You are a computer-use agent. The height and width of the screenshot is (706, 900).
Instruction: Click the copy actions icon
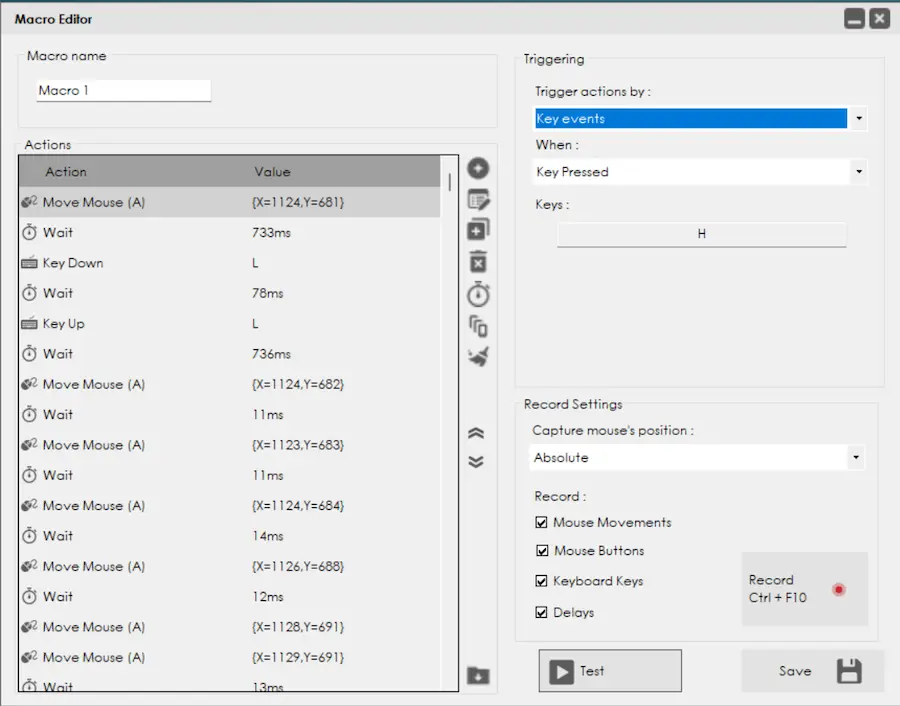tap(478, 325)
